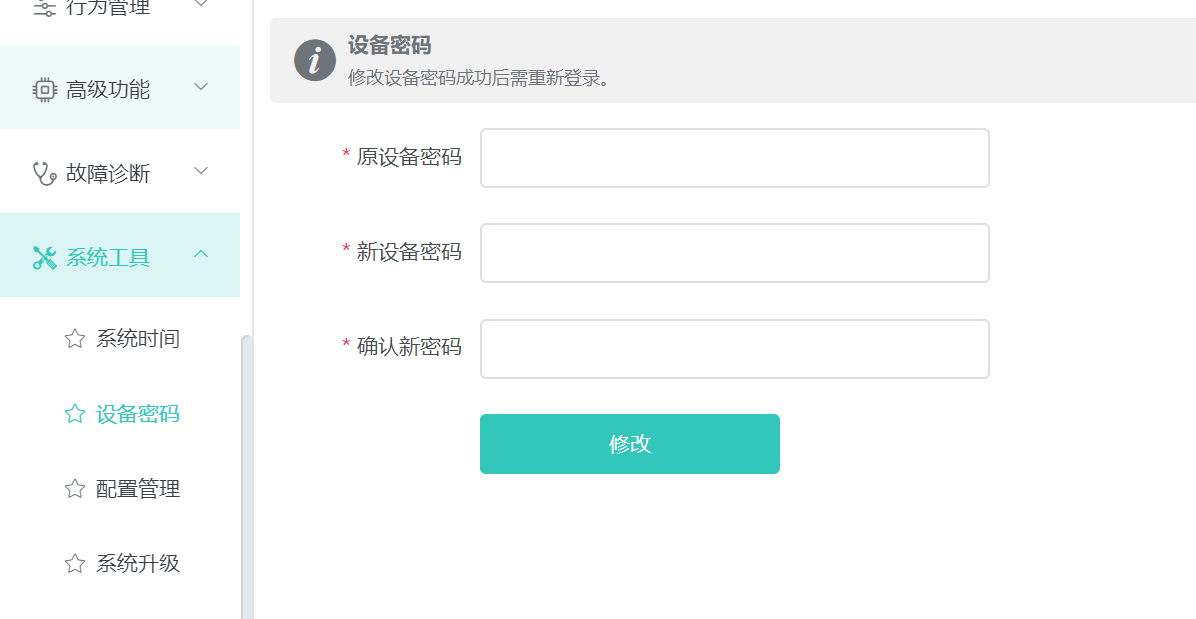1196x619 pixels.
Task: Click the 故障诊断 stethoscope icon
Action: (x=44, y=174)
